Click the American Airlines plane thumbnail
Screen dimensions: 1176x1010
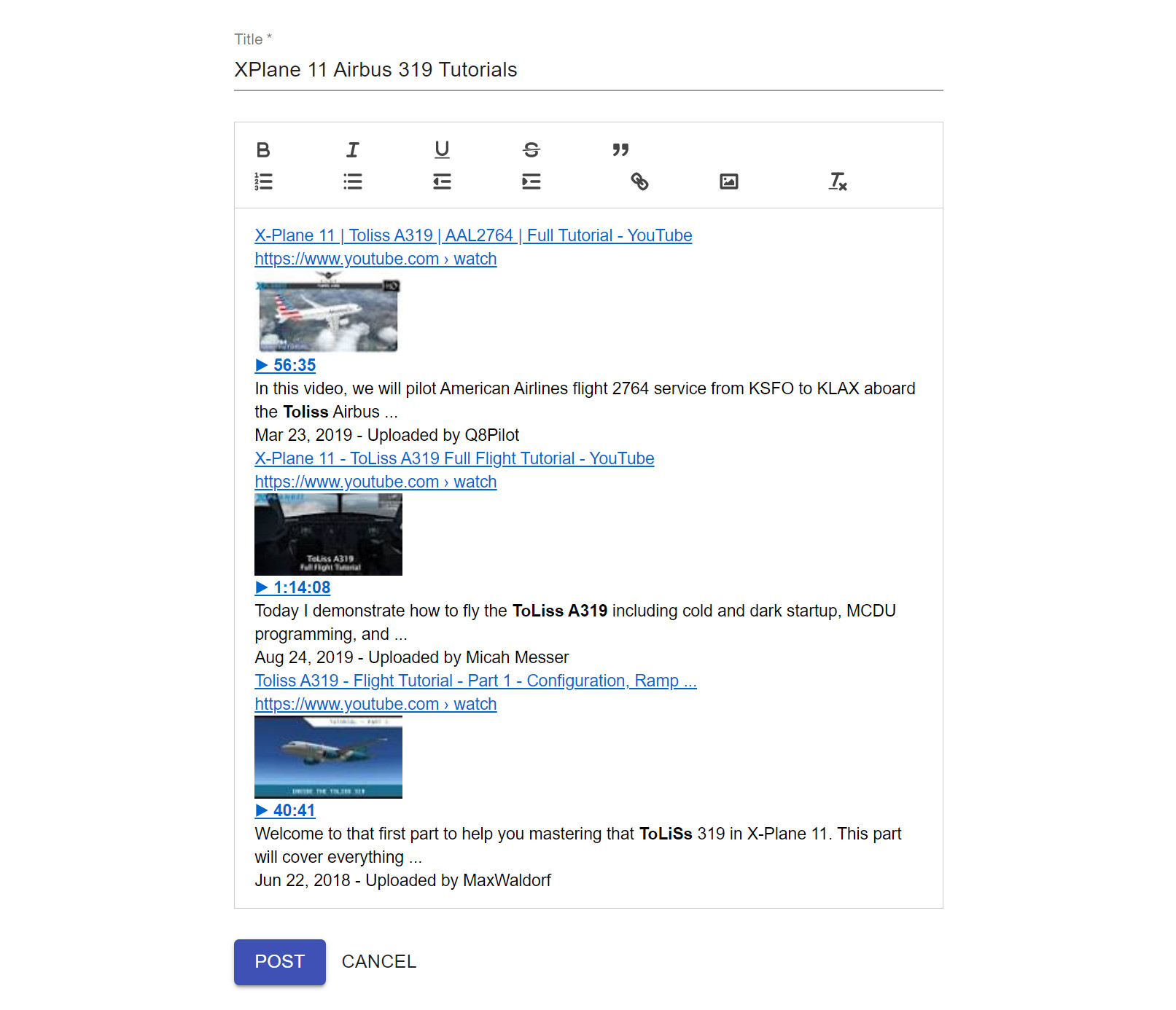[328, 312]
